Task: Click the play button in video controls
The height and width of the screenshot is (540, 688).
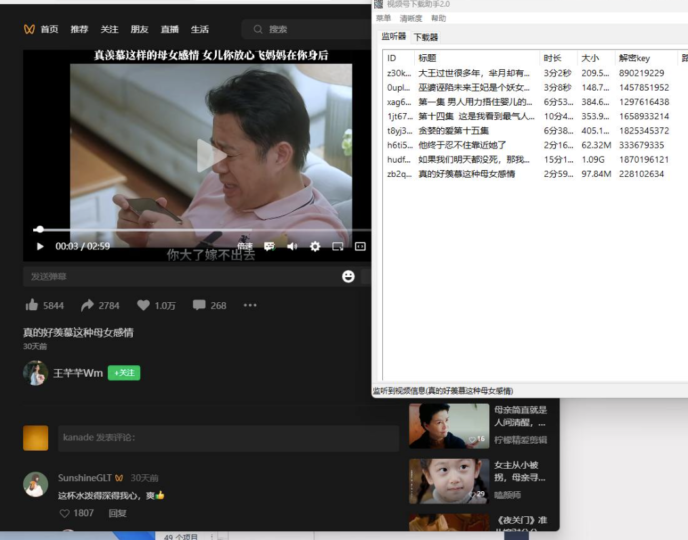Action: pos(40,246)
